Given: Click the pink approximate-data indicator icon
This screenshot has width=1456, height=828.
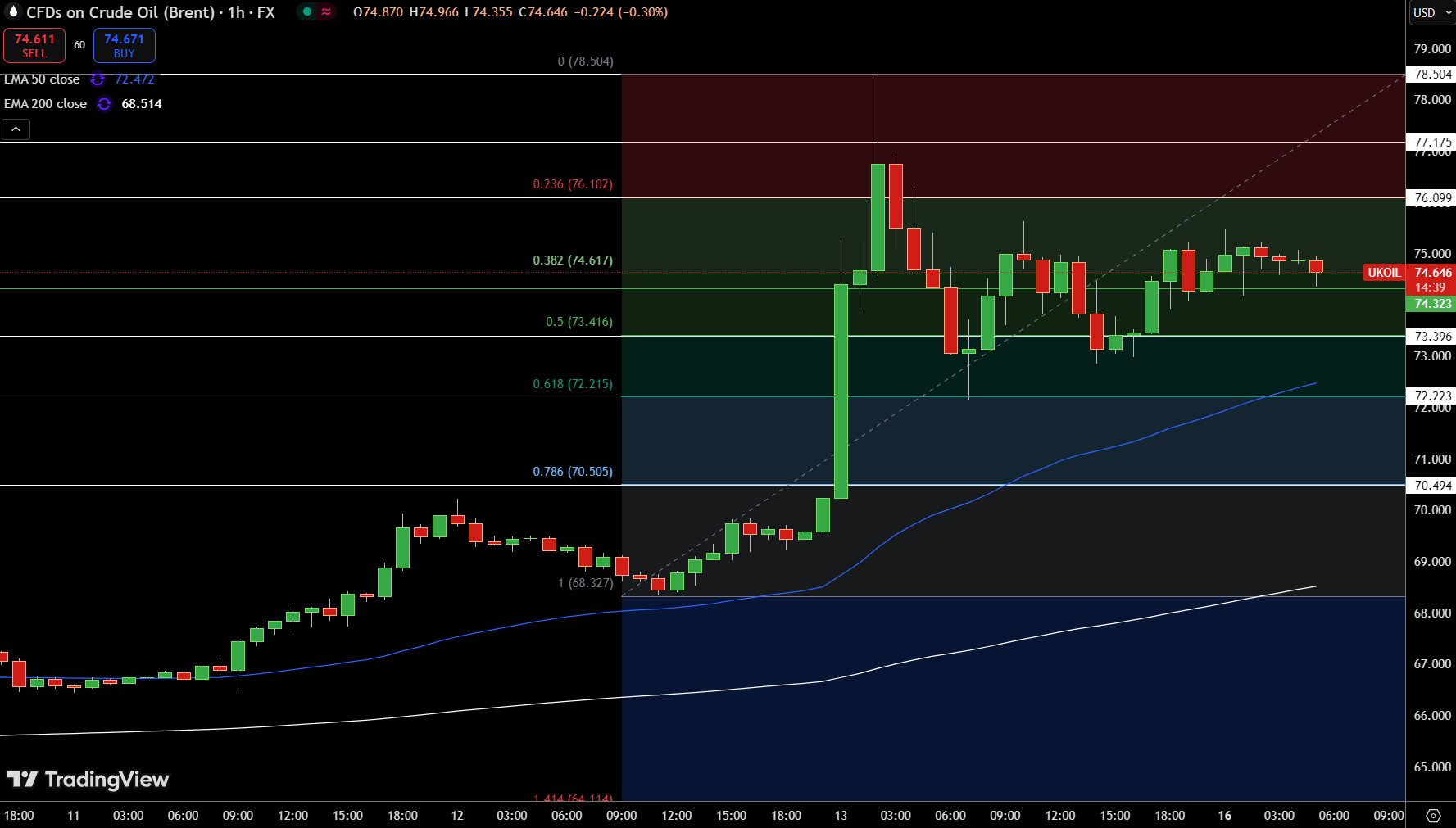Looking at the screenshot, I should (x=326, y=11).
